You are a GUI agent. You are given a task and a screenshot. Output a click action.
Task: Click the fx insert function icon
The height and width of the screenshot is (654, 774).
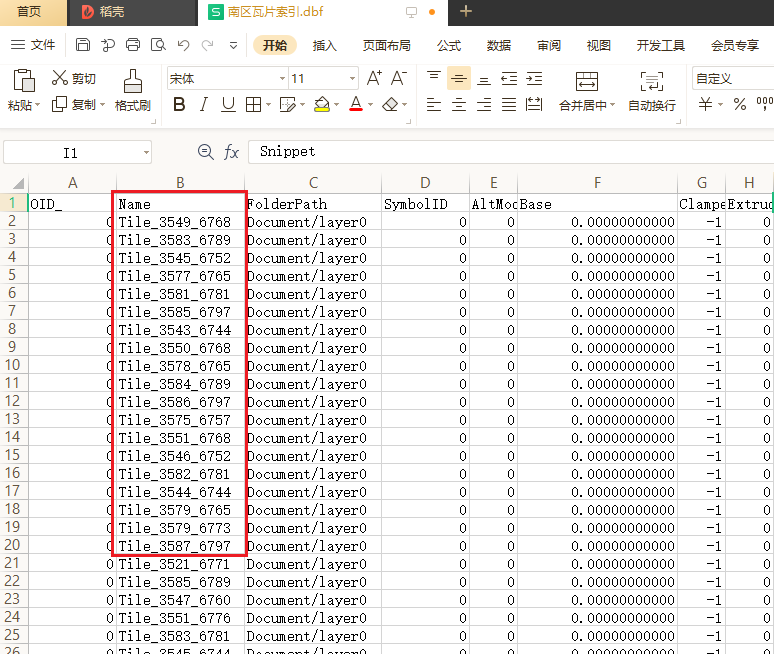tap(231, 152)
